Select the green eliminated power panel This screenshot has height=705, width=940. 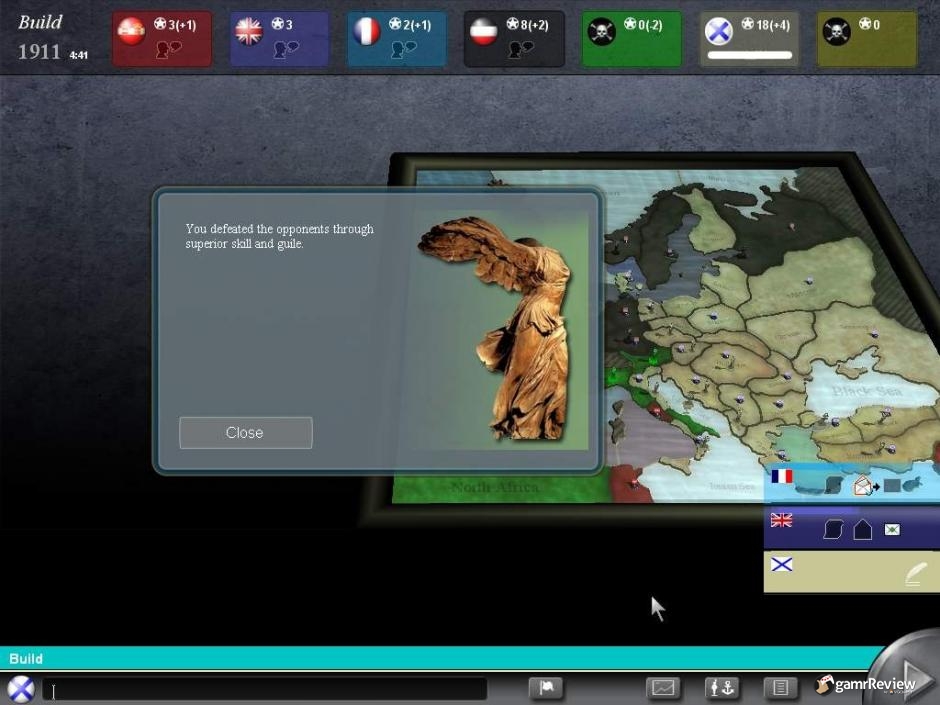click(x=631, y=38)
